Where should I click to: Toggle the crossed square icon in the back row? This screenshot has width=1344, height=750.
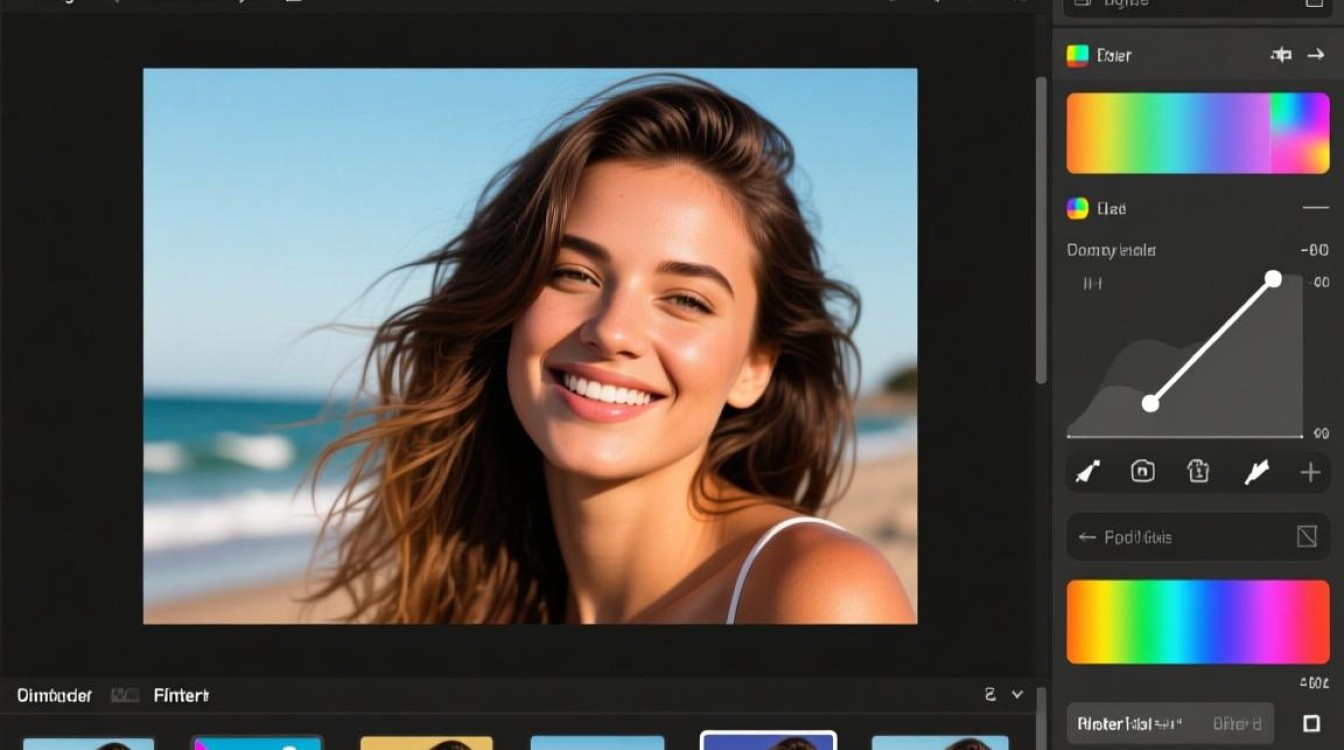coord(1306,537)
